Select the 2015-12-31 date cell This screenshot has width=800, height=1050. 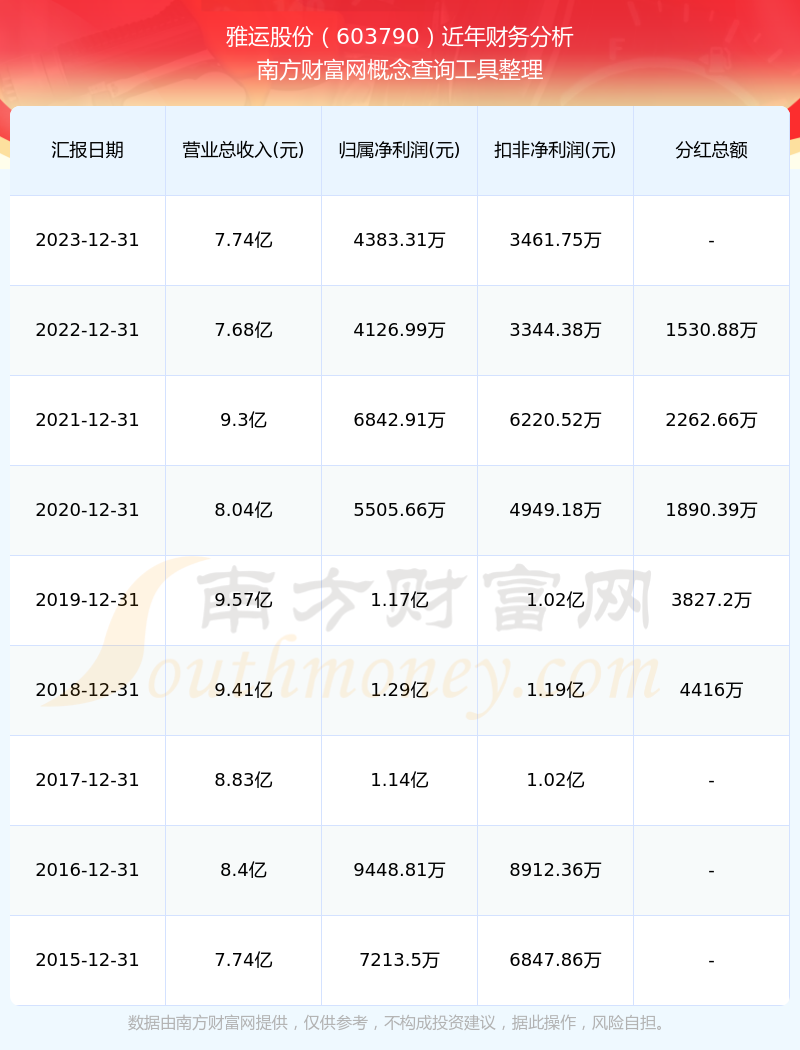pyautogui.click(x=88, y=960)
